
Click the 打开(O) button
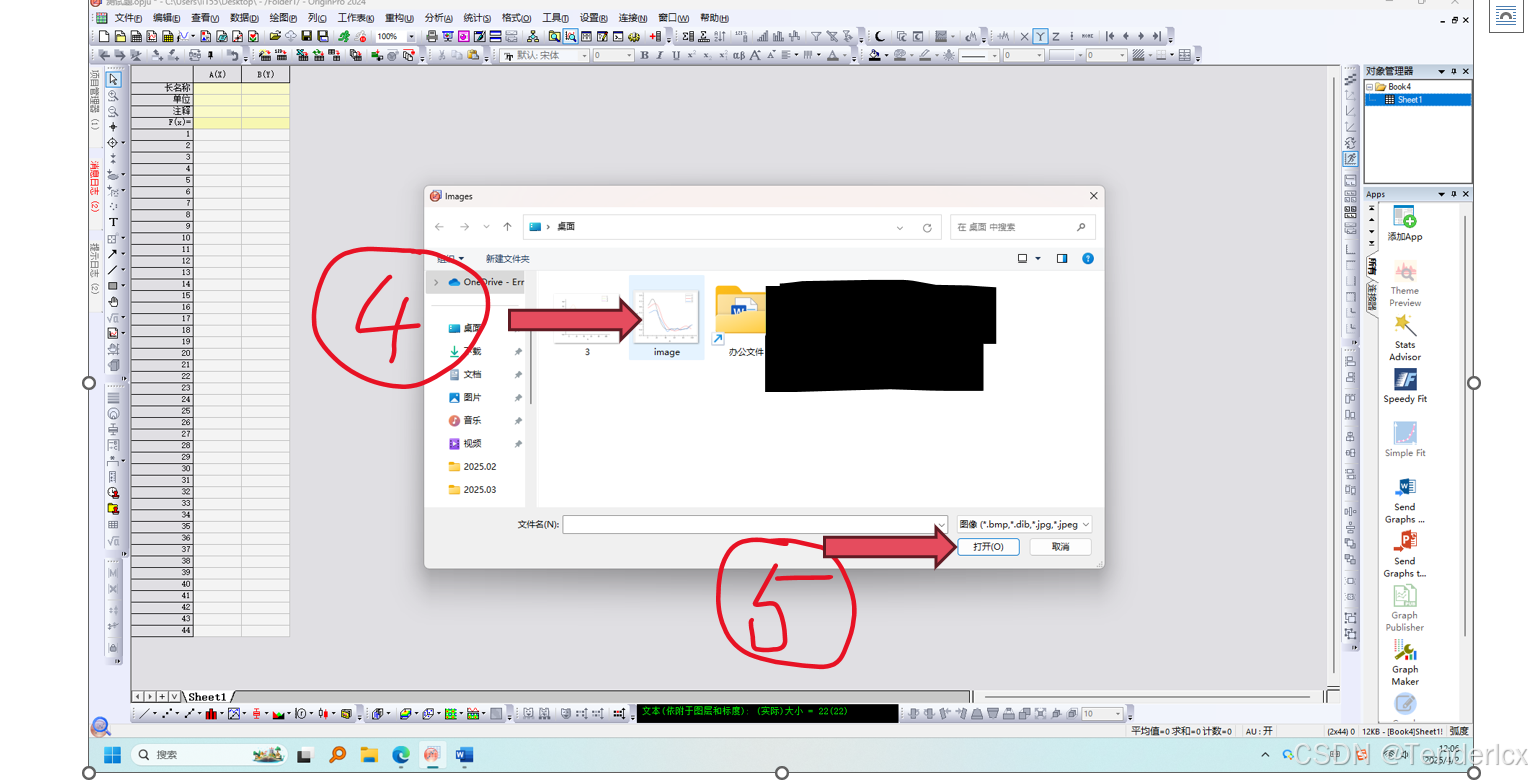pyautogui.click(x=988, y=547)
